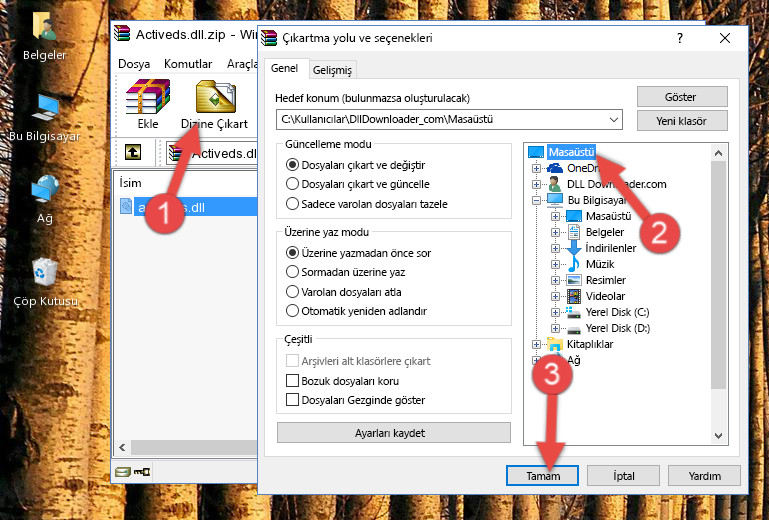Image resolution: width=769 pixels, height=520 pixels.
Task: Confirm extraction with Tamam button
Action: [x=542, y=475]
